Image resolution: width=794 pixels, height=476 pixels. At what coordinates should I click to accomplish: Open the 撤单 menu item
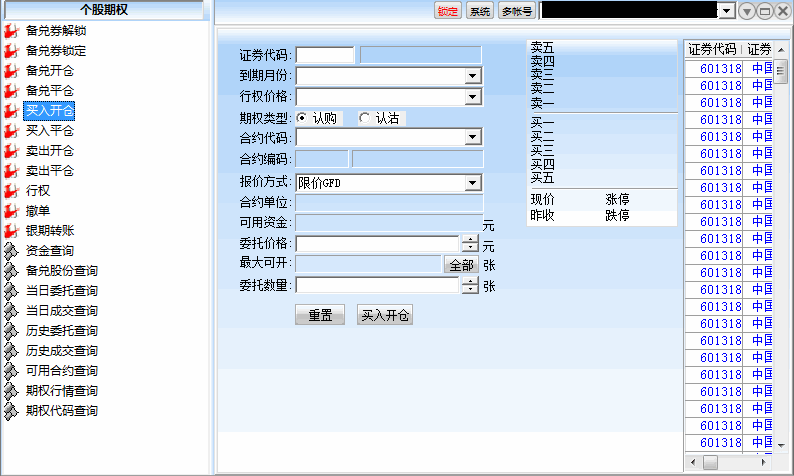tap(38, 211)
